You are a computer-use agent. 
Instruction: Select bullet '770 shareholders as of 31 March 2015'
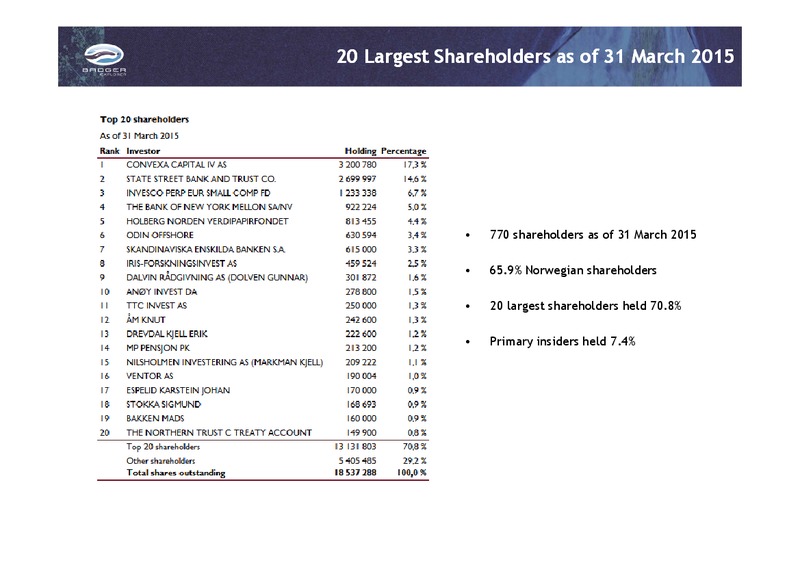coord(593,235)
